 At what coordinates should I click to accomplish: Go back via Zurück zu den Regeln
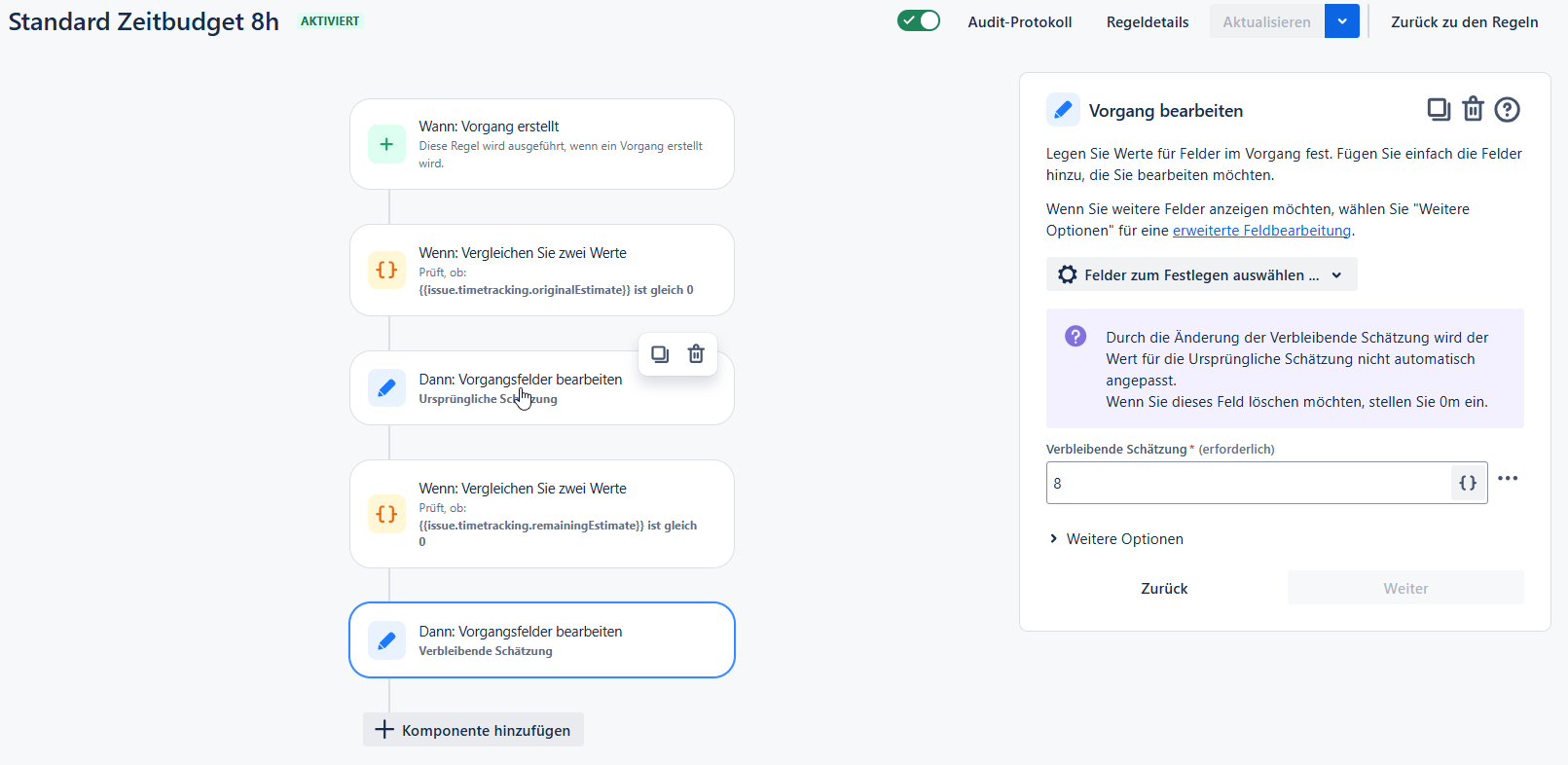1465,21
